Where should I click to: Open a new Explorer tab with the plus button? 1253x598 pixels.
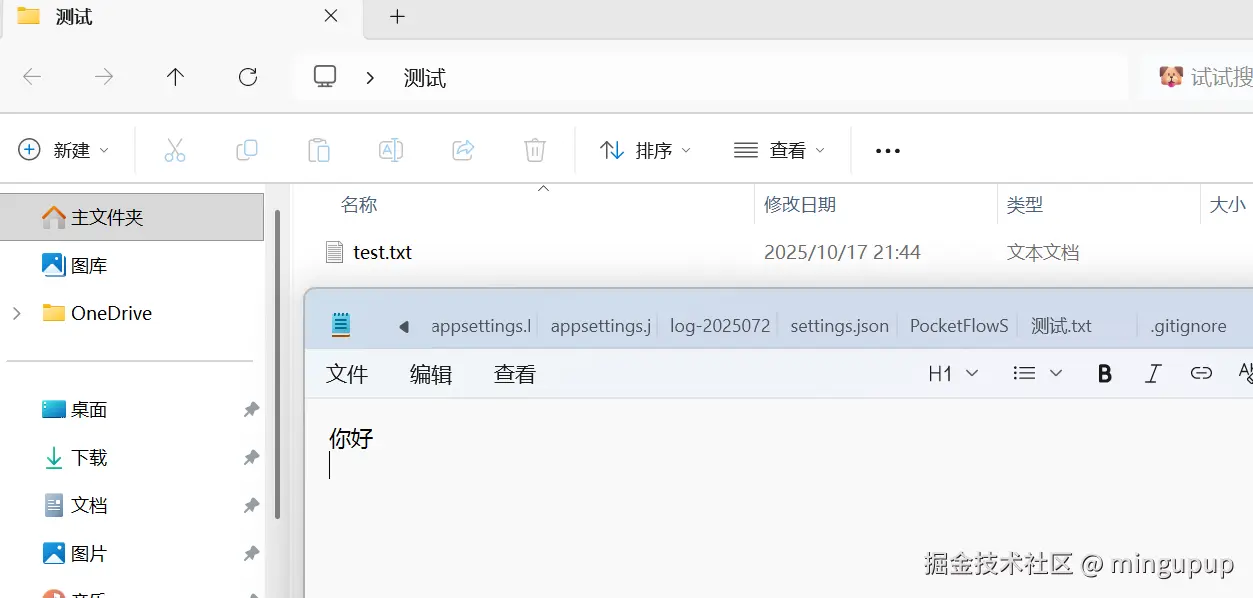[x=397, y=17]
